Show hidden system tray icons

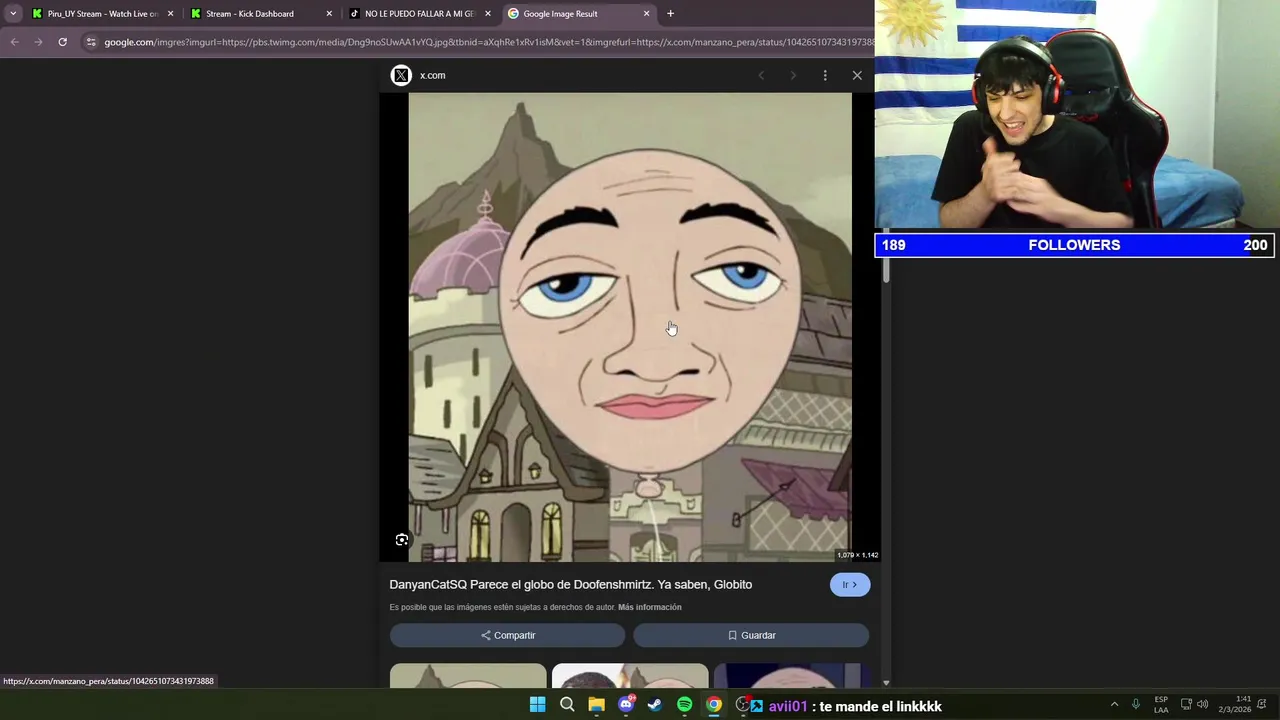pyautogui.click(x=1114, y=705)
